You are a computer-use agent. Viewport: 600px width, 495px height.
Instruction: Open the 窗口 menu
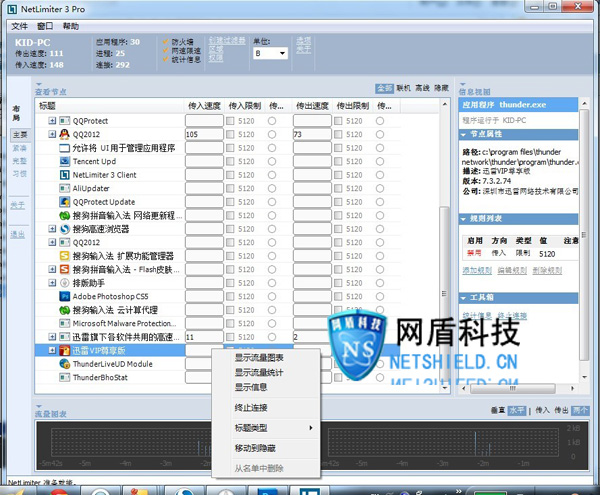click(45, 26)
